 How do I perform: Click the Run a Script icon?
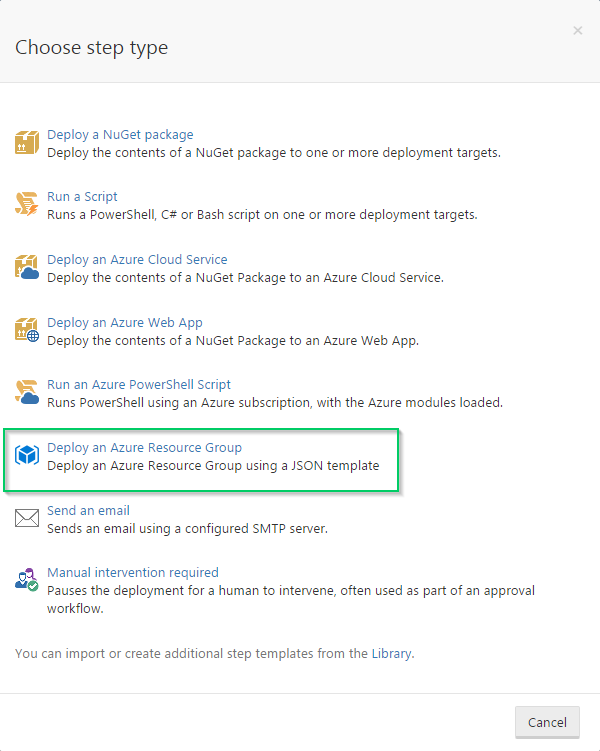coord(27,205)
